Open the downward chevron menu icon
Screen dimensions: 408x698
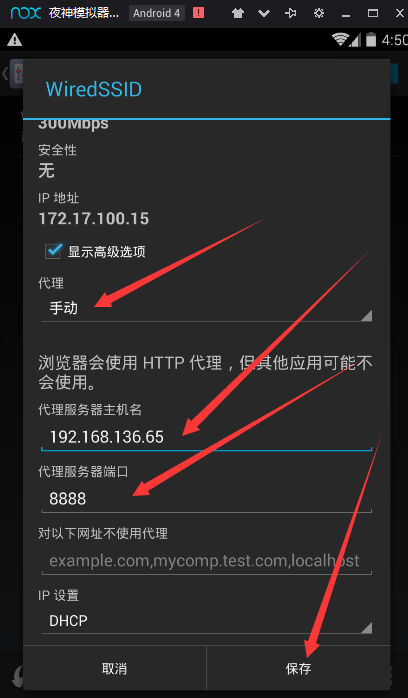pos(264,13)
